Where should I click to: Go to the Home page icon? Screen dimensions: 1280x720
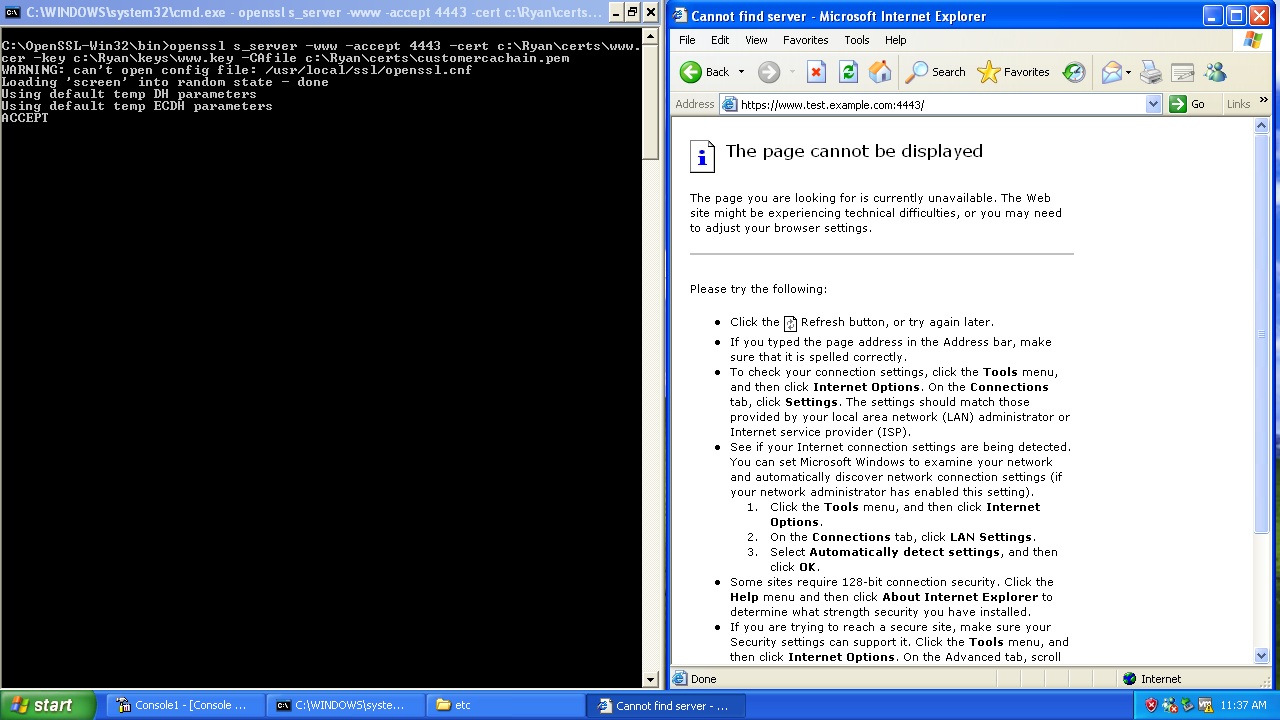[880, 72]
